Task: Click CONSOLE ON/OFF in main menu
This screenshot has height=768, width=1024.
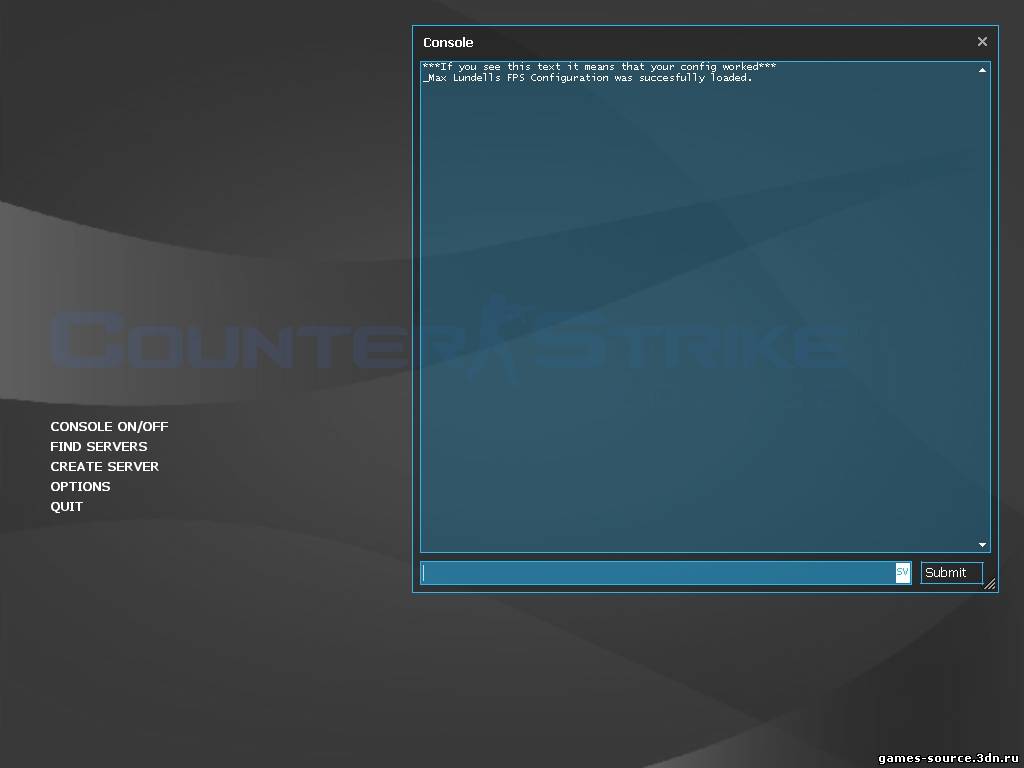Action: coord(109,426)
